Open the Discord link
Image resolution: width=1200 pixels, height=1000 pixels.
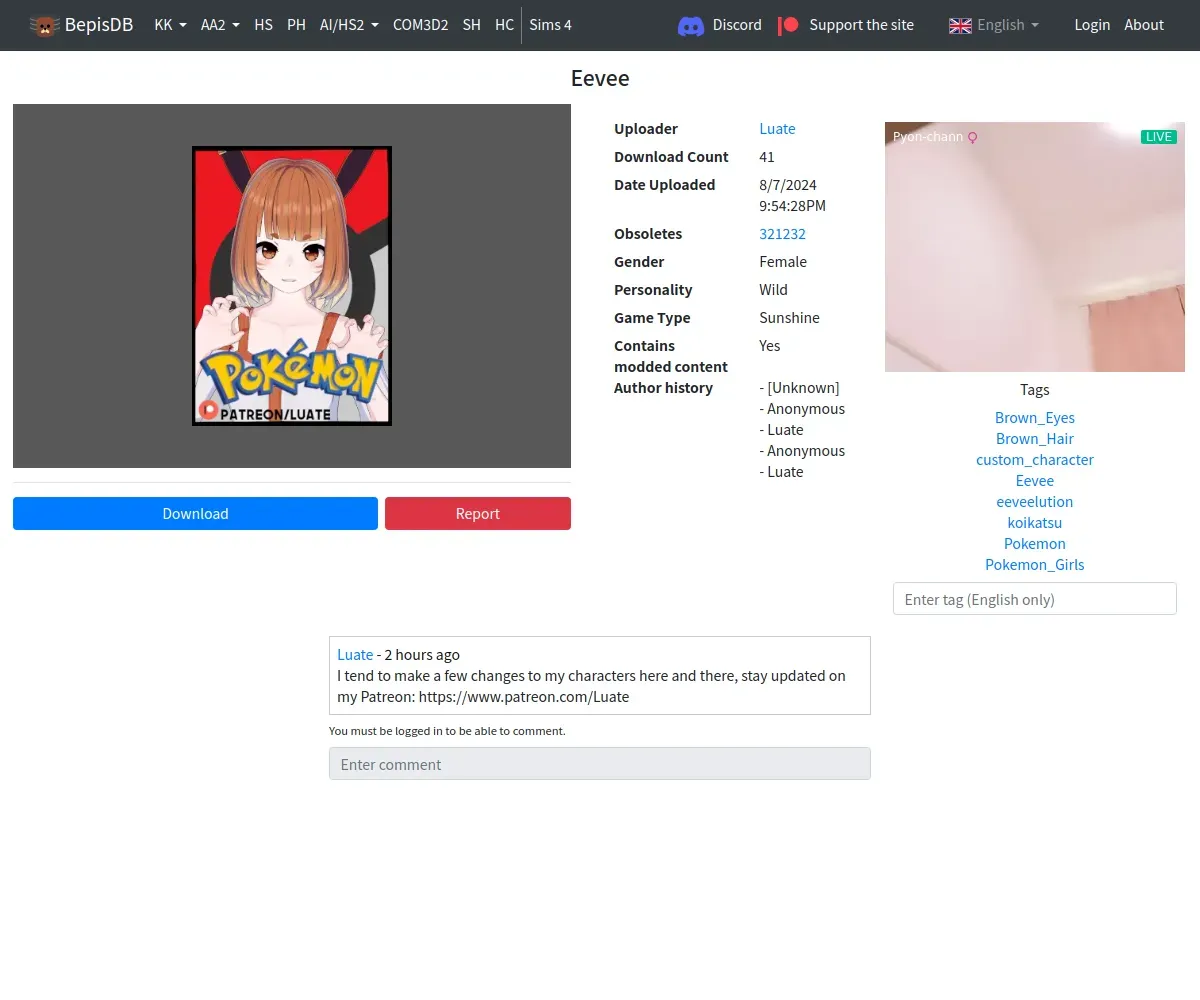(737, 25)
